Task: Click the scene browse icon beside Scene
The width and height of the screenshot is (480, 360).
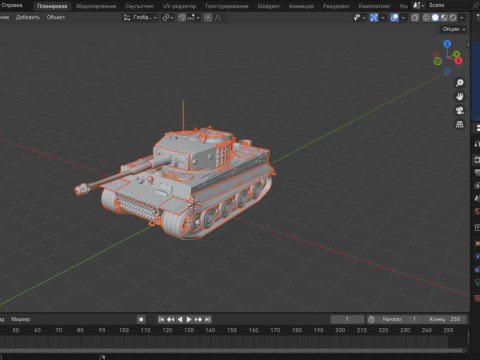Action: (417, 5)
